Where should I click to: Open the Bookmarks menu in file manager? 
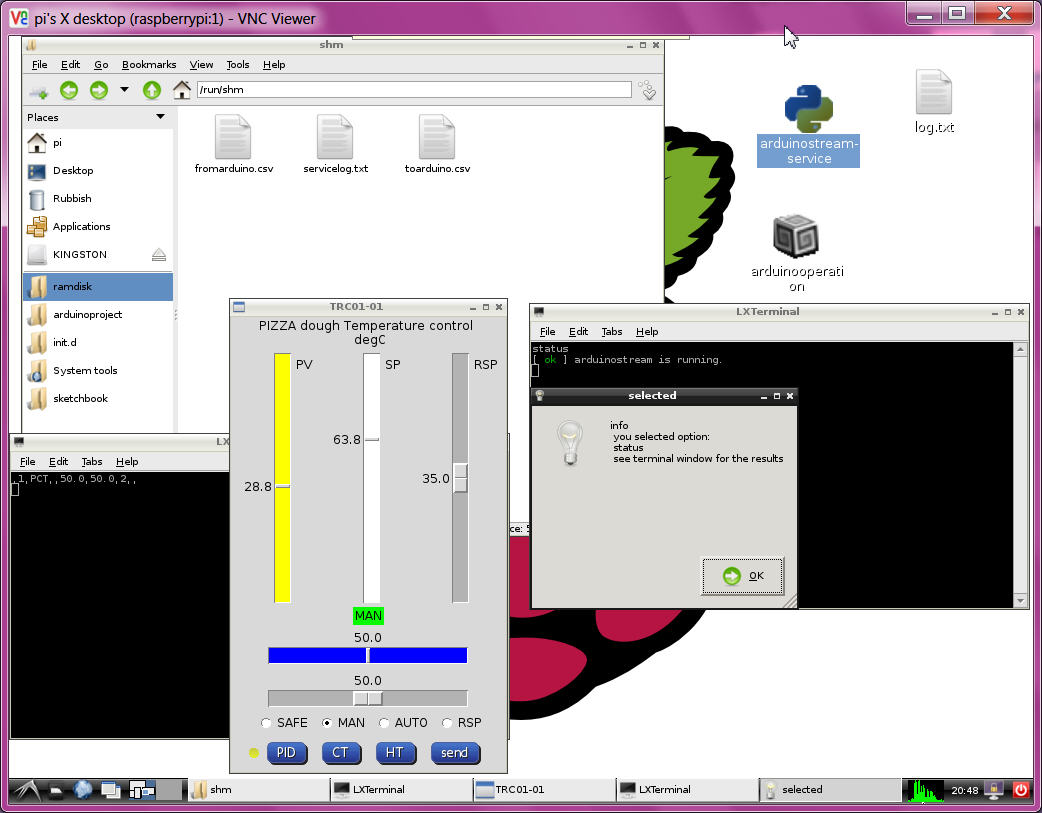tap(148, 65)
